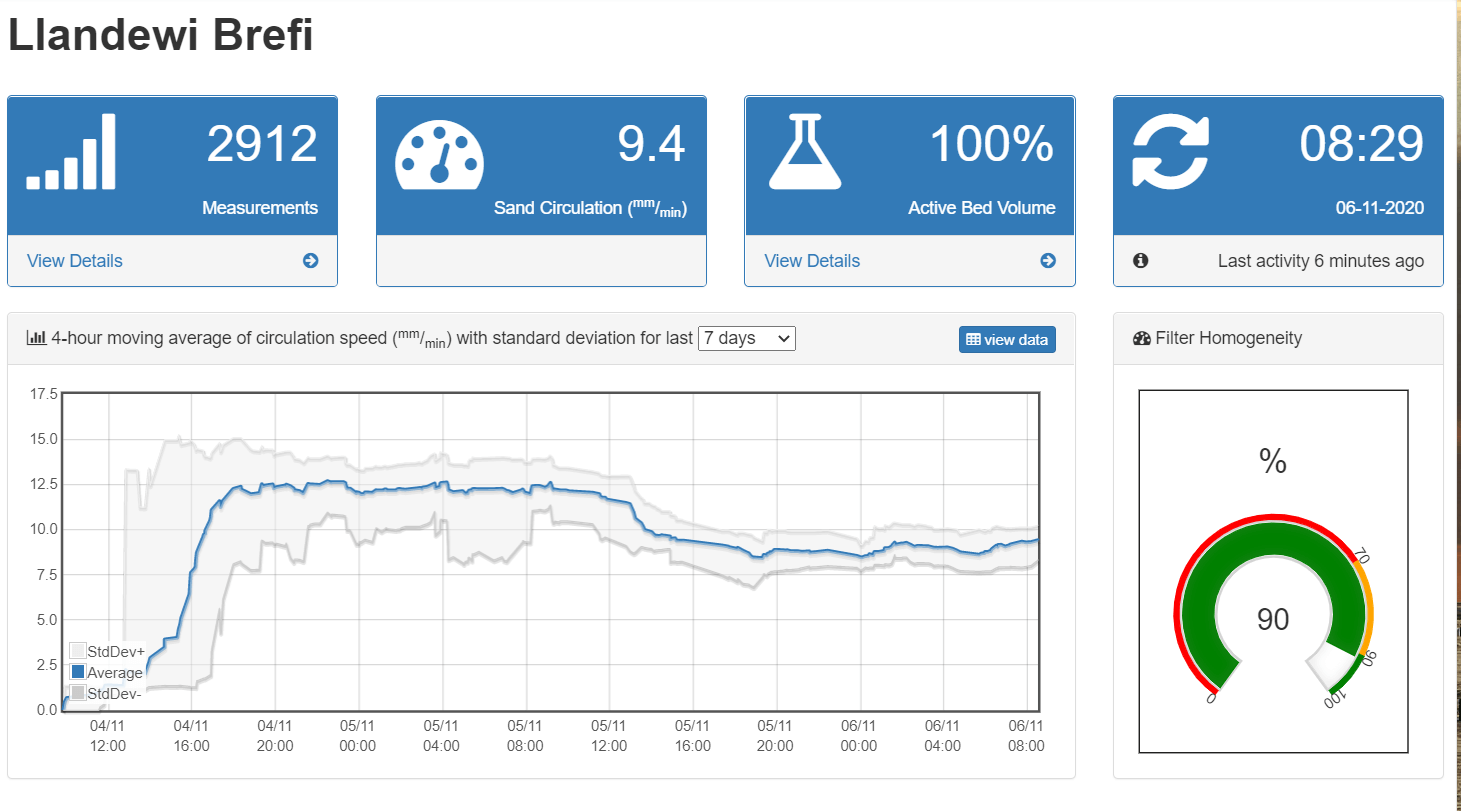Click the refresh arrows sync icon
1461x811 pixels.
(x=1170, y=152)
